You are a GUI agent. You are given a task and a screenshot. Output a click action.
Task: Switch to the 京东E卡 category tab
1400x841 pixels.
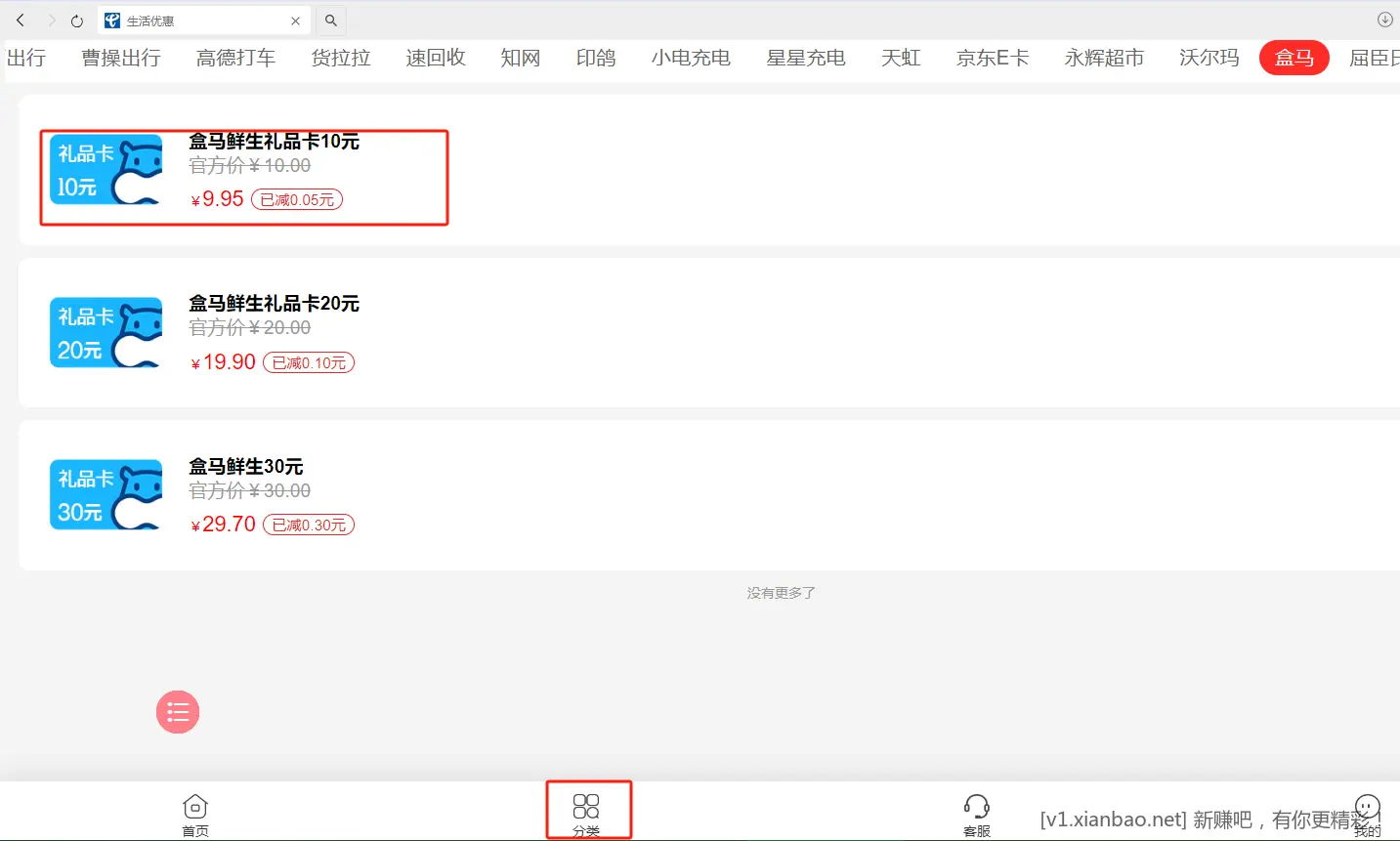tap(993, 58)
